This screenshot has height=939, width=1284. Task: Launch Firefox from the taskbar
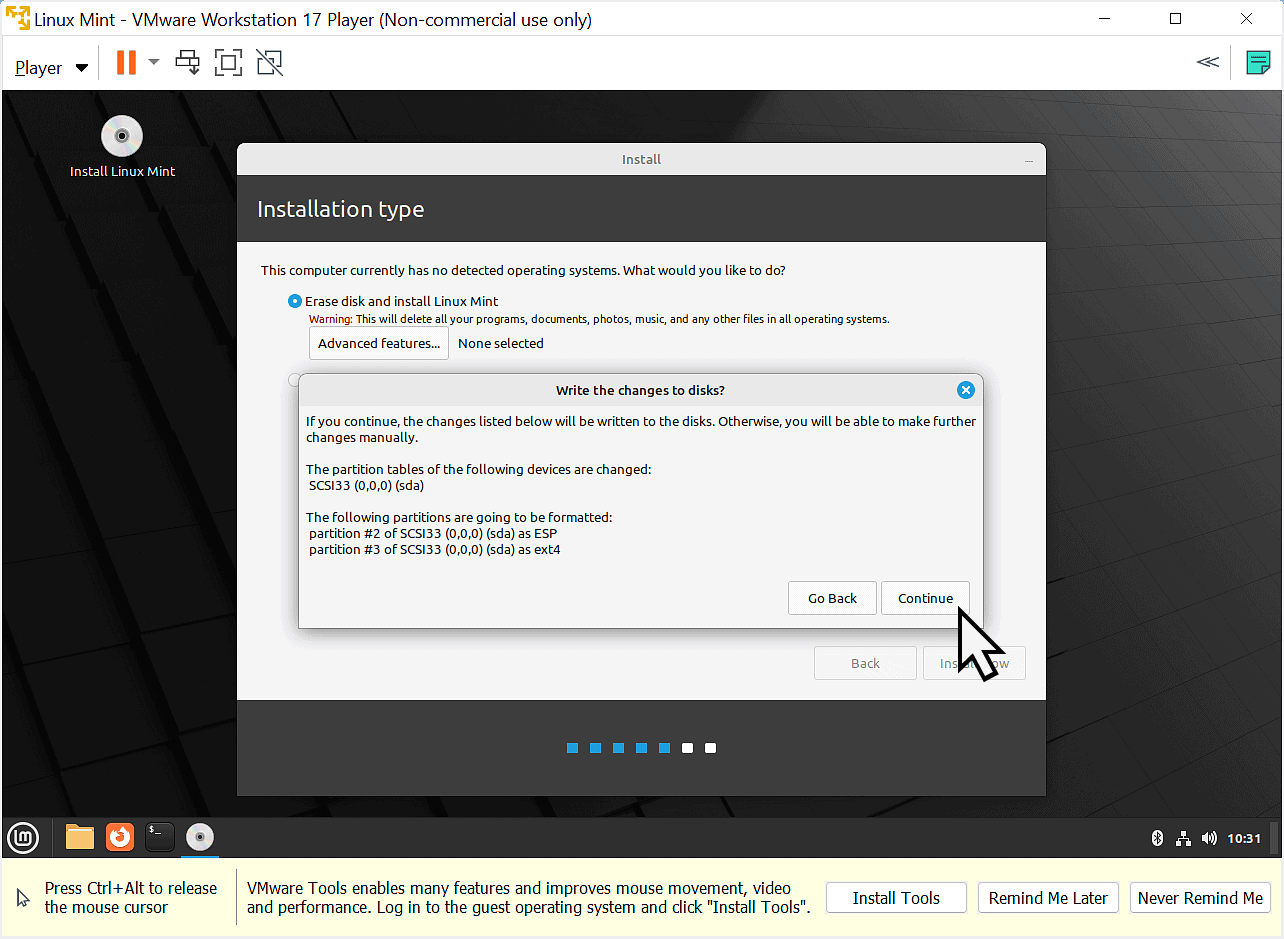[x=119, y=837]
